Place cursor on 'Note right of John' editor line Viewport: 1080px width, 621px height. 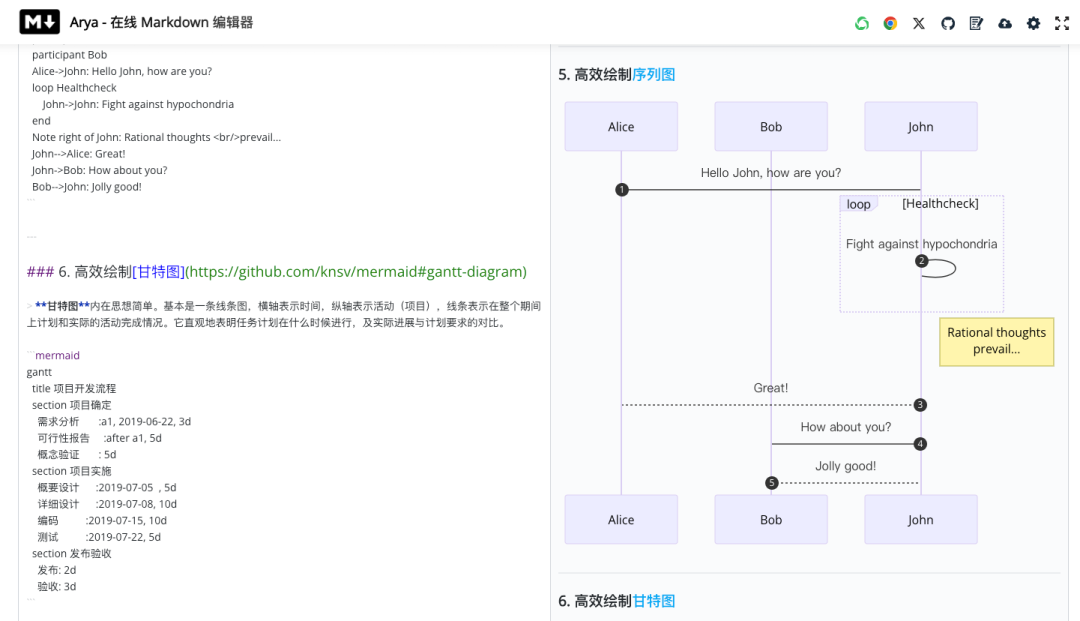tap(156, 138)
